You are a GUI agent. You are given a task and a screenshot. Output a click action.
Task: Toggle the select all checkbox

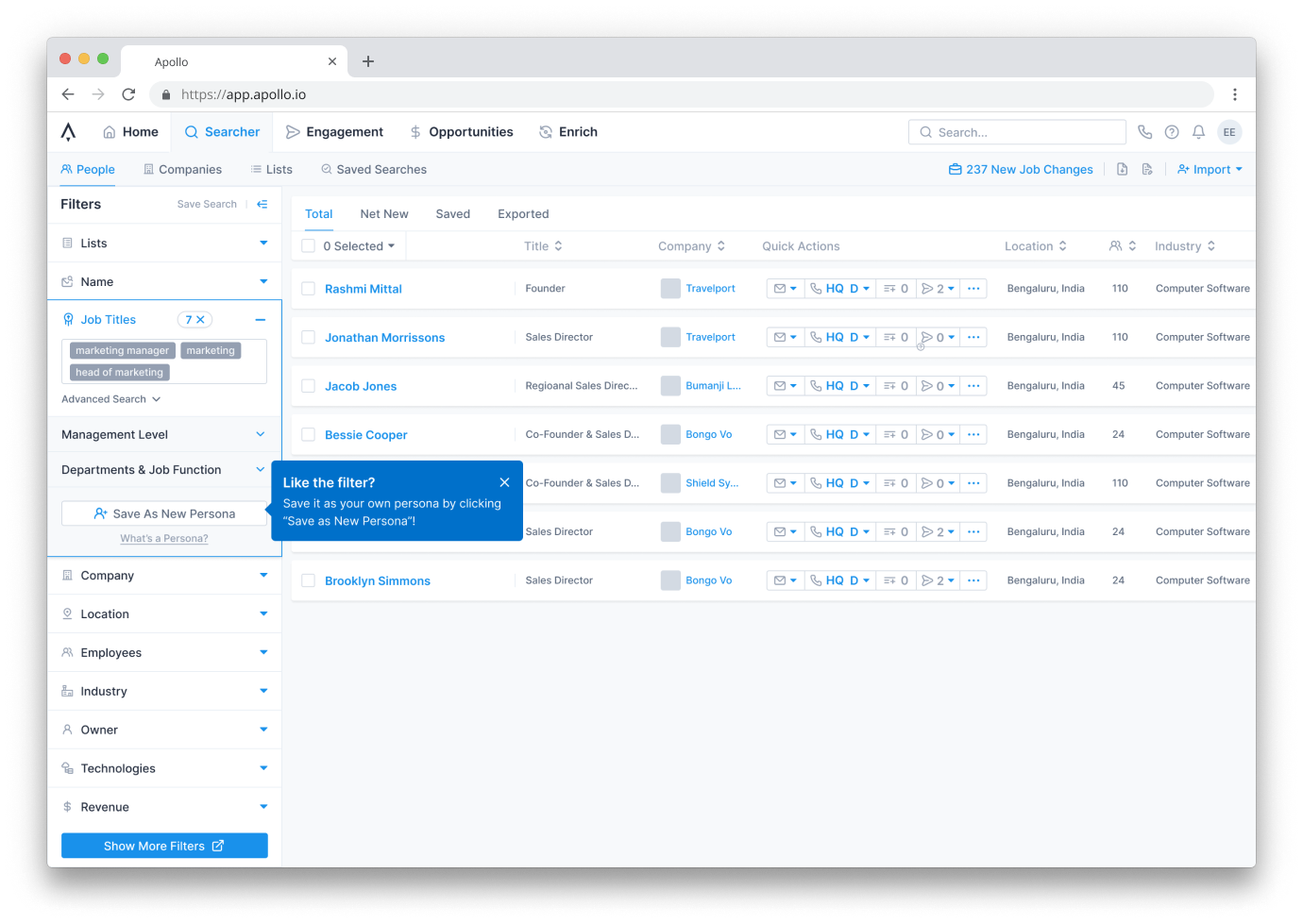pyautogui.click(x=308, y=246)
